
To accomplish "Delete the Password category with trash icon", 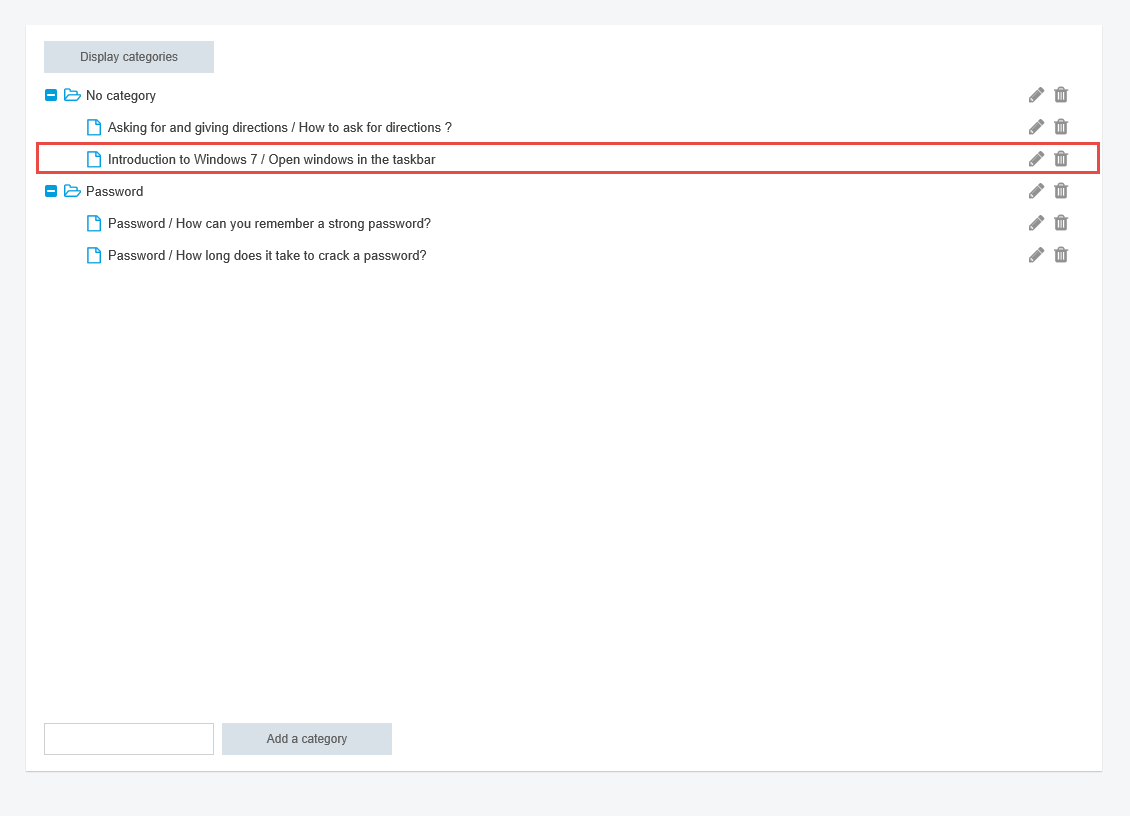I will click(x=1061, y=191).
